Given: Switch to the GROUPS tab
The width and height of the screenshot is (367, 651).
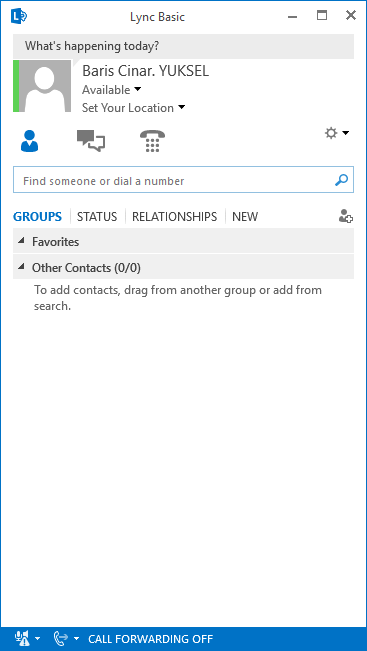Looking at the screenshot, I should point(37,216).
